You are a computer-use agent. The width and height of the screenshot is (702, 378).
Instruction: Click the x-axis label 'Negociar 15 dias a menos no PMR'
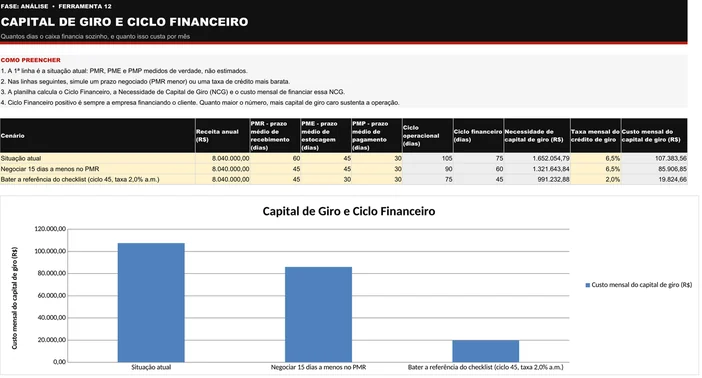tap(318, 367)
